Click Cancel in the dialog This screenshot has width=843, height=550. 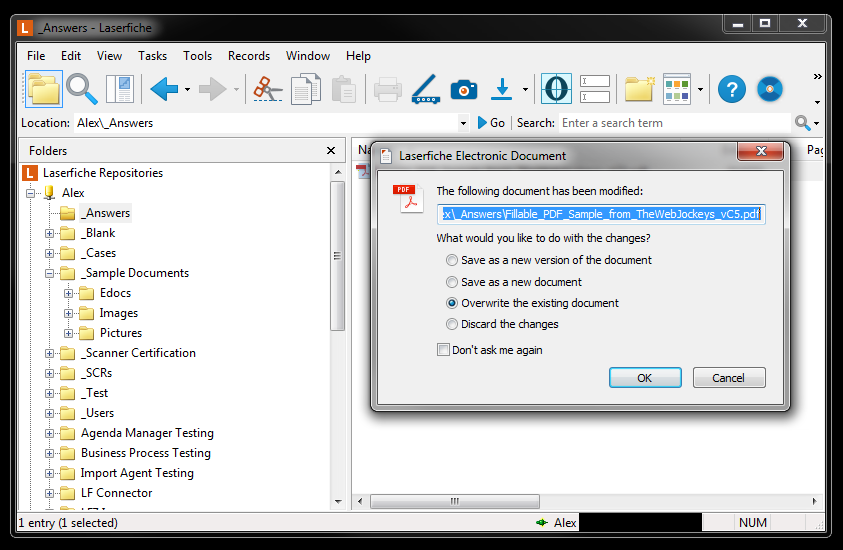tap(728, 377)
